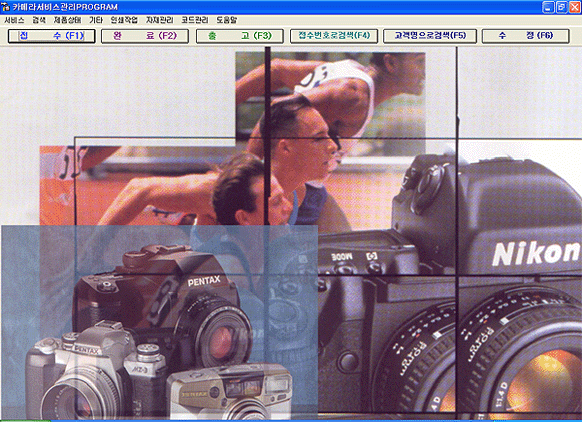The height and width of the screenshot is (422, 582).
Task: Restore down the program window
Action: coord(562,7)
